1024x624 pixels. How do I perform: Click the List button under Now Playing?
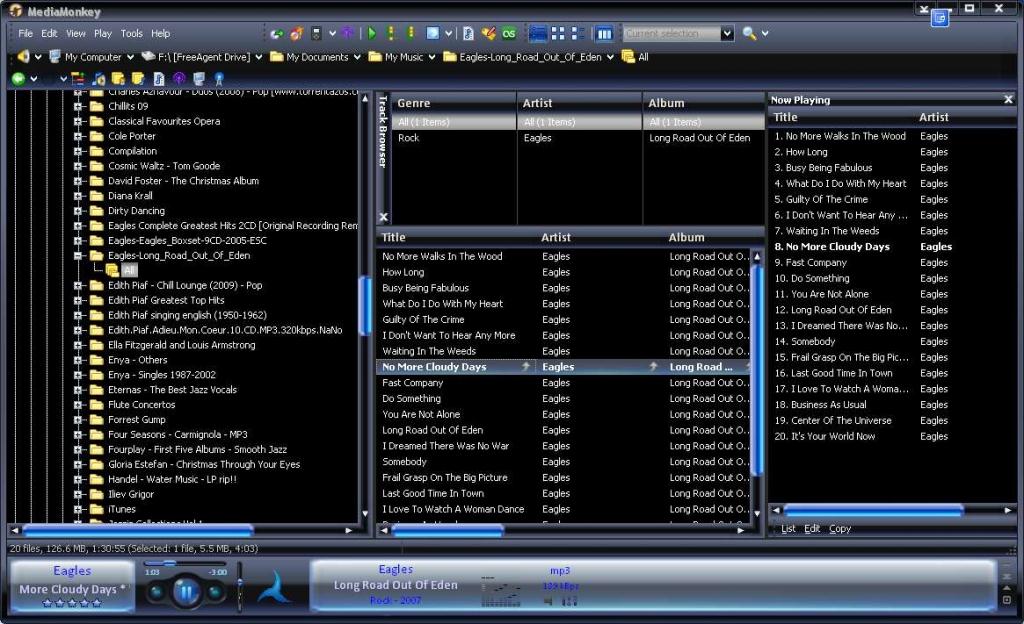(x=788, y=529)
